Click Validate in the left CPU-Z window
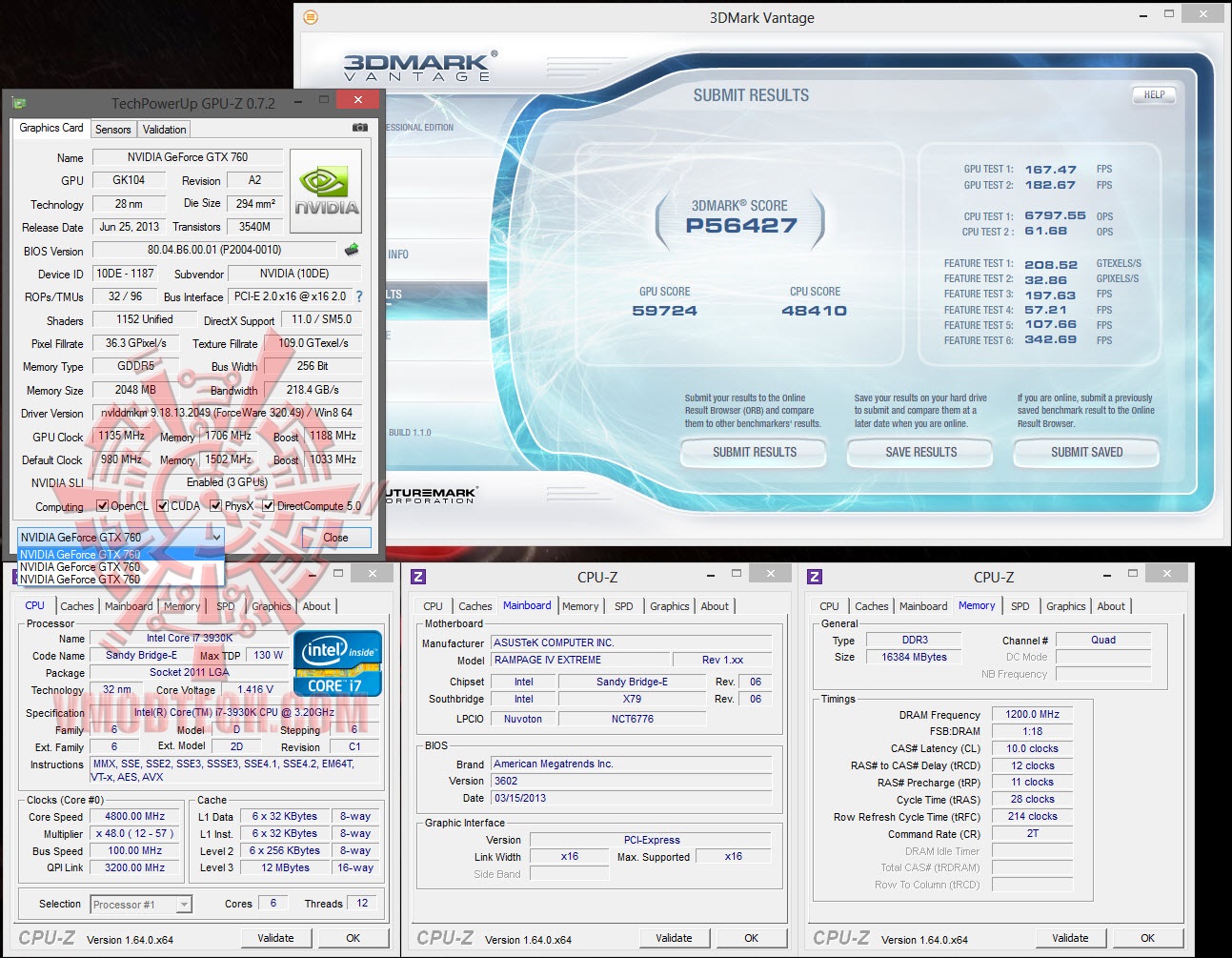 pyautogui.click(x=275, y=938)
